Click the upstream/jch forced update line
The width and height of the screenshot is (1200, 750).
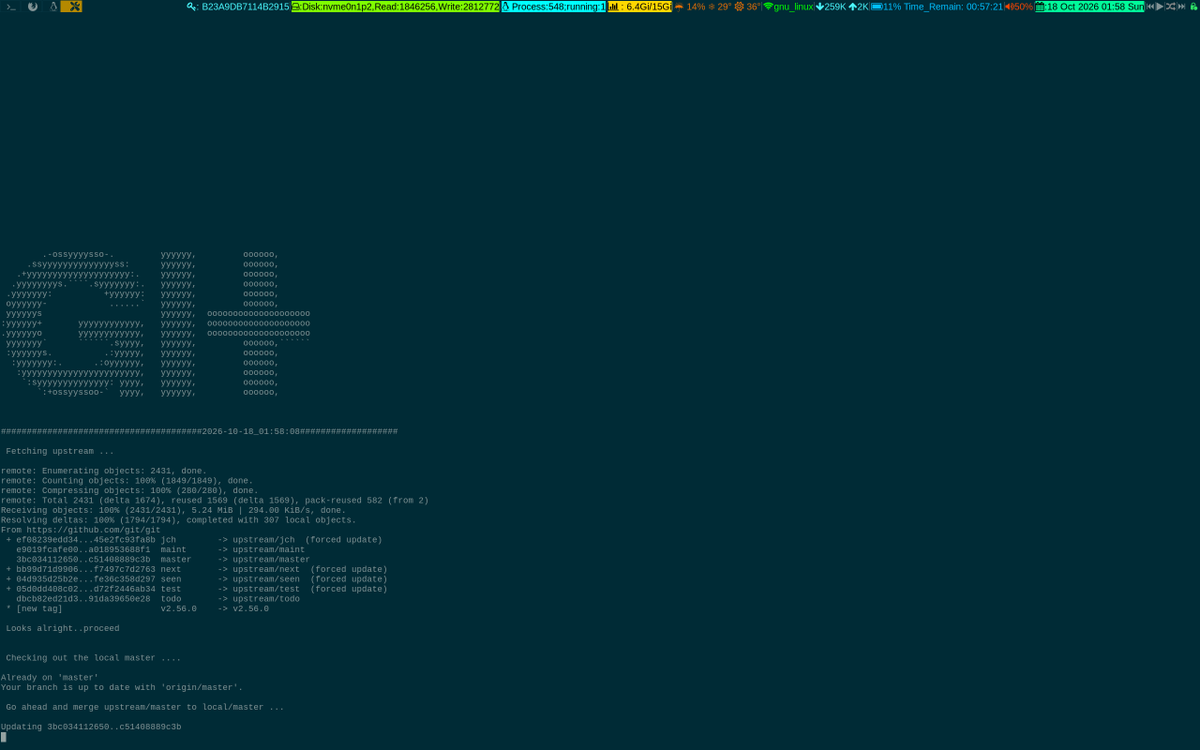pyautogui.click(x=194, y=540)
